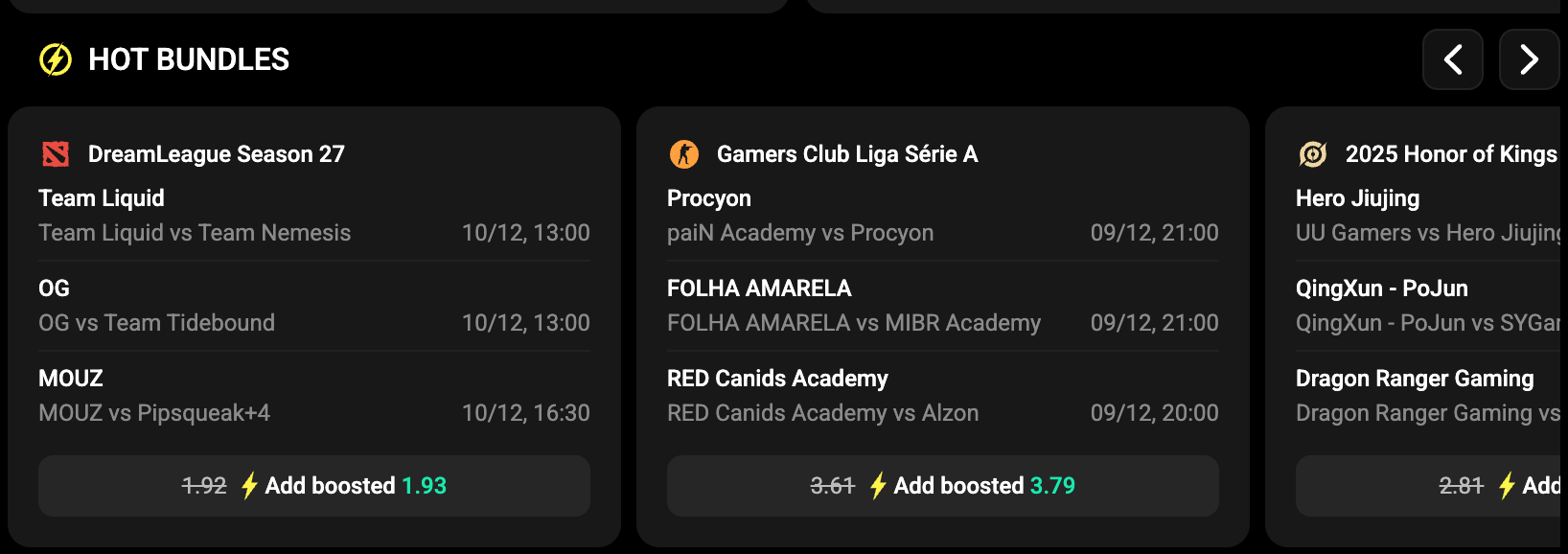Show previous hot bundles with left arrow
This screenshot has height=554, width=1568.
(x=1453, y=59)
